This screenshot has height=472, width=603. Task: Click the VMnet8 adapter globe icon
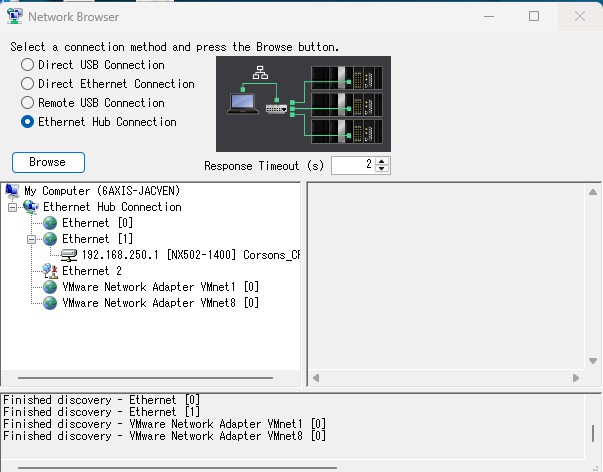[50, 303]
